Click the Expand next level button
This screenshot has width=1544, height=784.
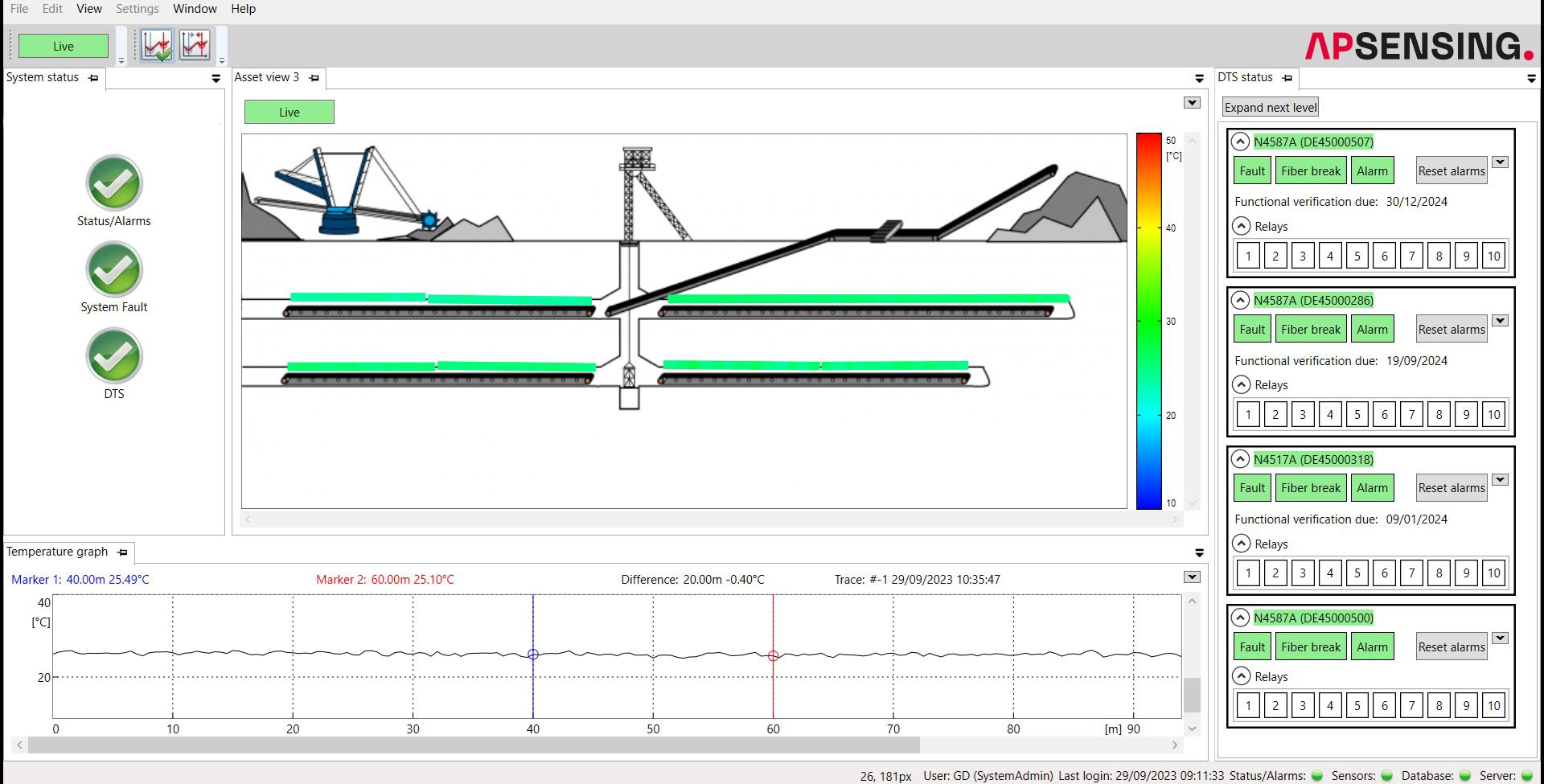[x=1270, y=107]
